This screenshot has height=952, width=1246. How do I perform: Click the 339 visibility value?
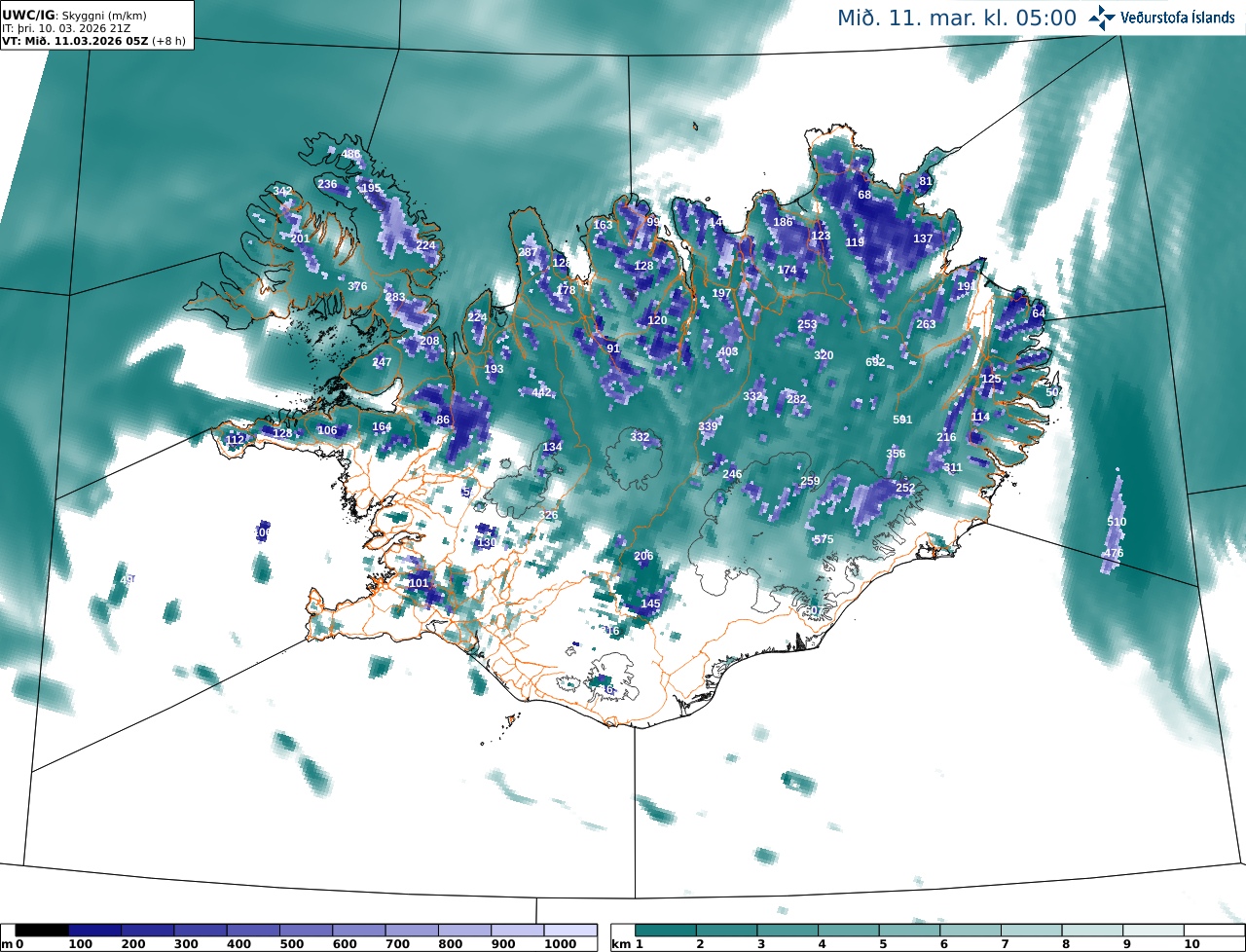click(708, 426)
